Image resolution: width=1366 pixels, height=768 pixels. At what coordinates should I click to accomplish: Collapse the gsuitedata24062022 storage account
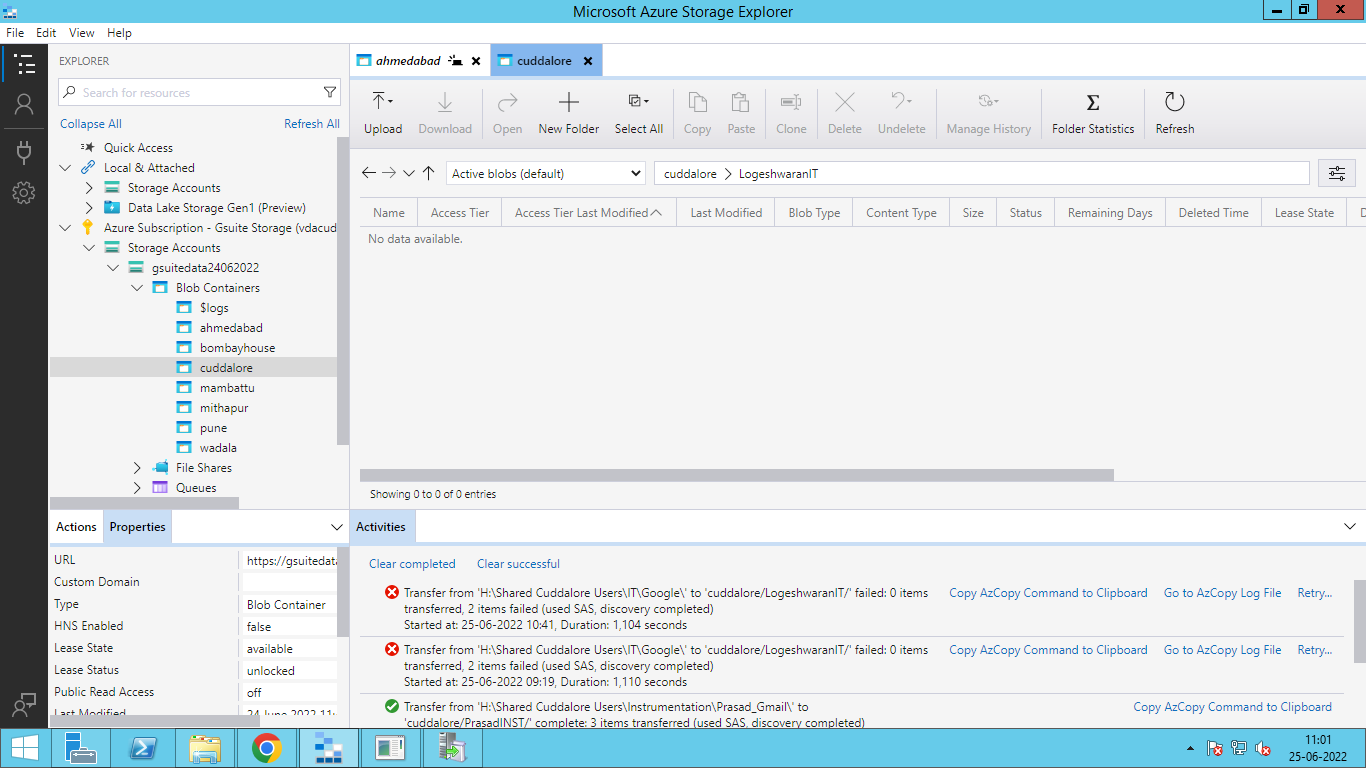click(x=113, y=268)
